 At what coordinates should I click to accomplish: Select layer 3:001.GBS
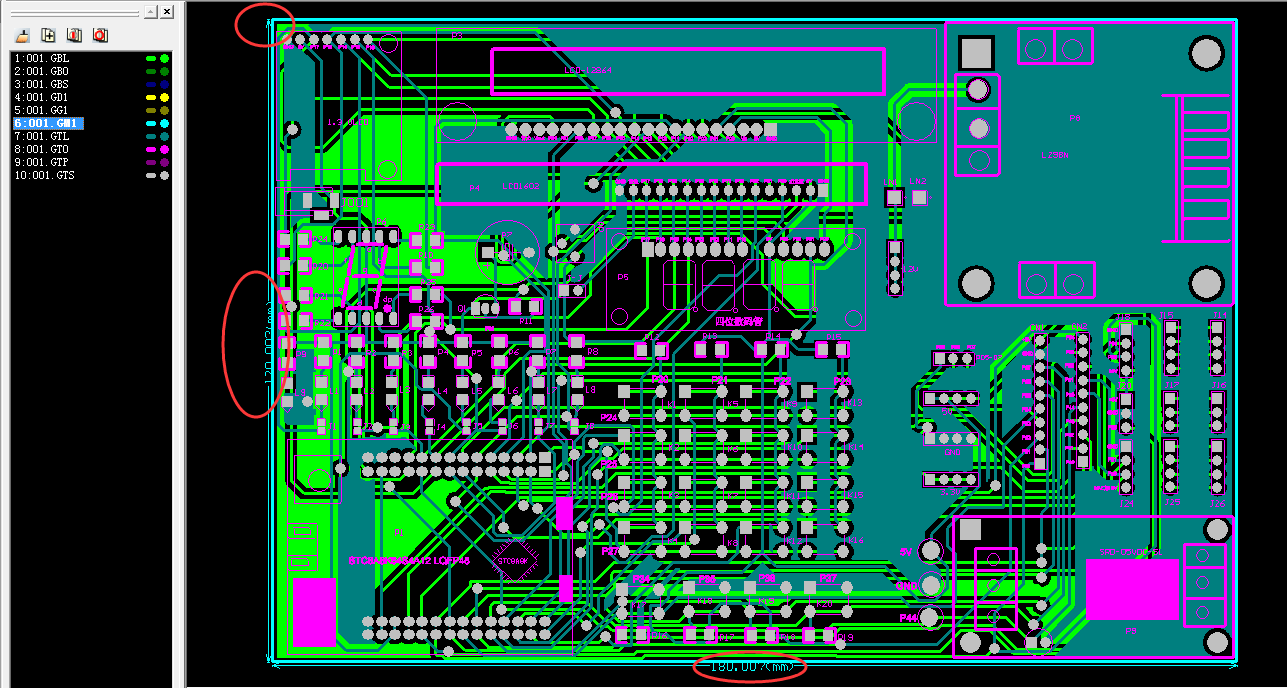(41, 85)
